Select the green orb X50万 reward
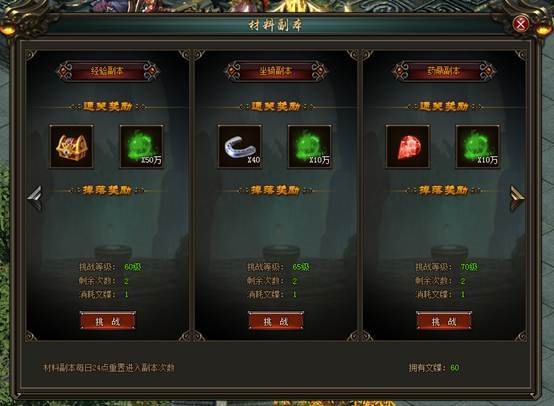Viewport: 554px width, 406px height. click(142, 146)
